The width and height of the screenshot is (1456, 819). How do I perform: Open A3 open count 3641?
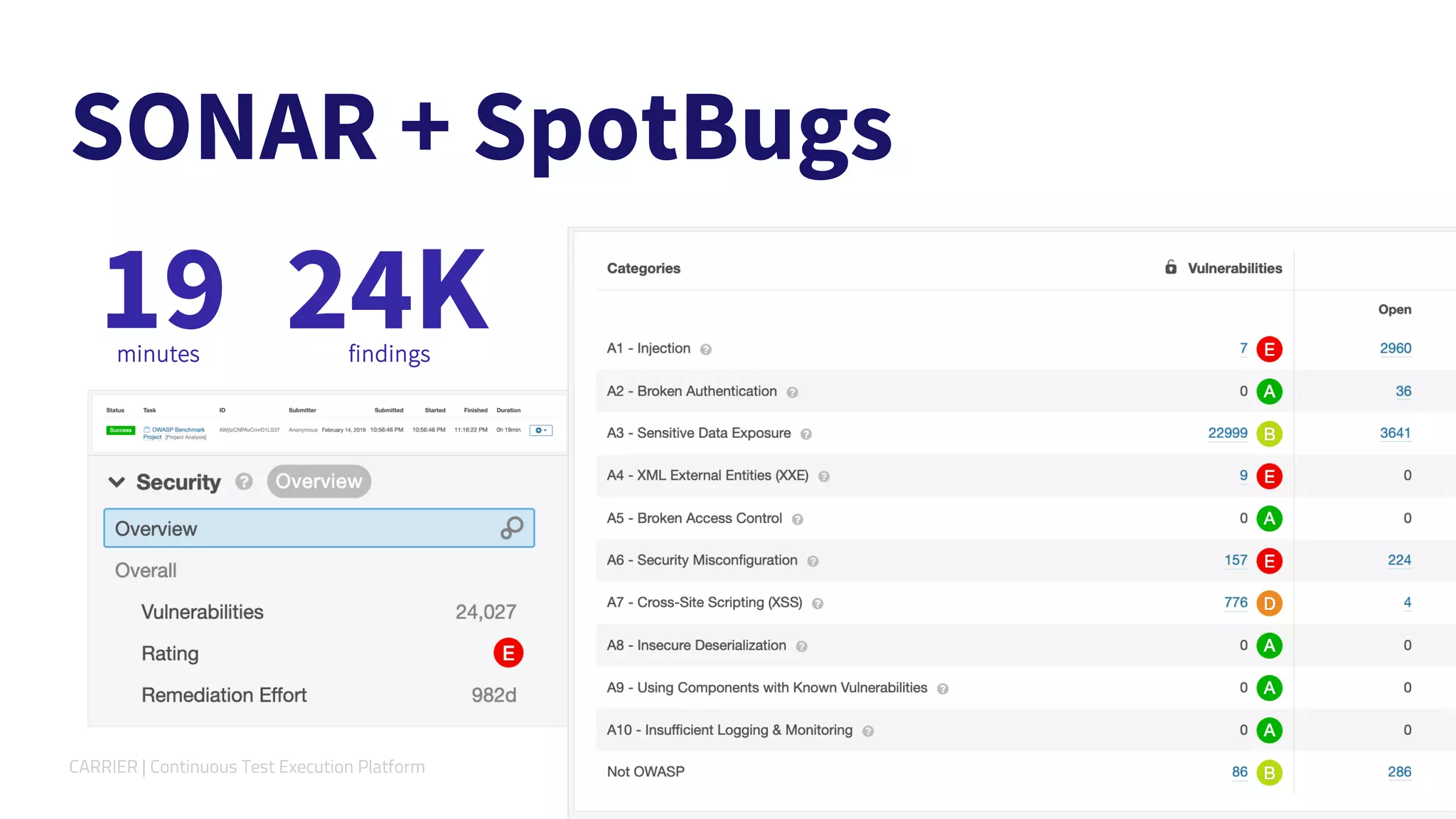[x=1396, y=433]
